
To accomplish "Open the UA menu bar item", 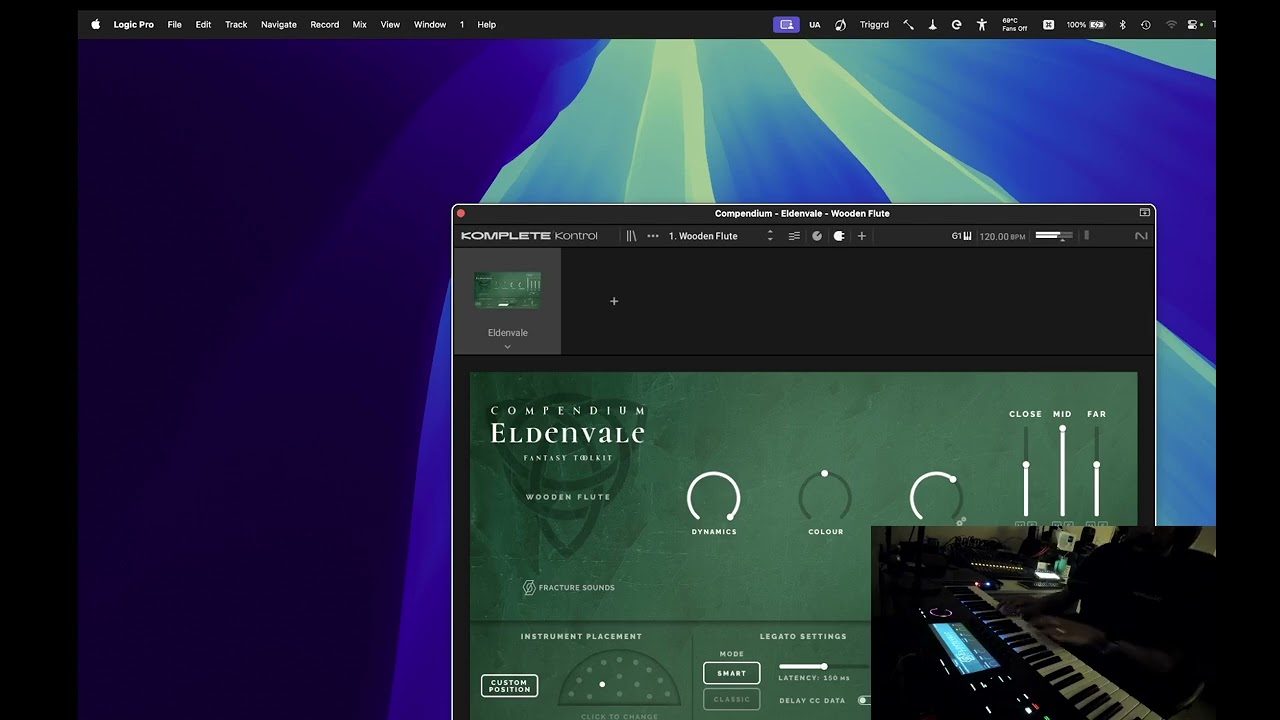I will point(814,24).
